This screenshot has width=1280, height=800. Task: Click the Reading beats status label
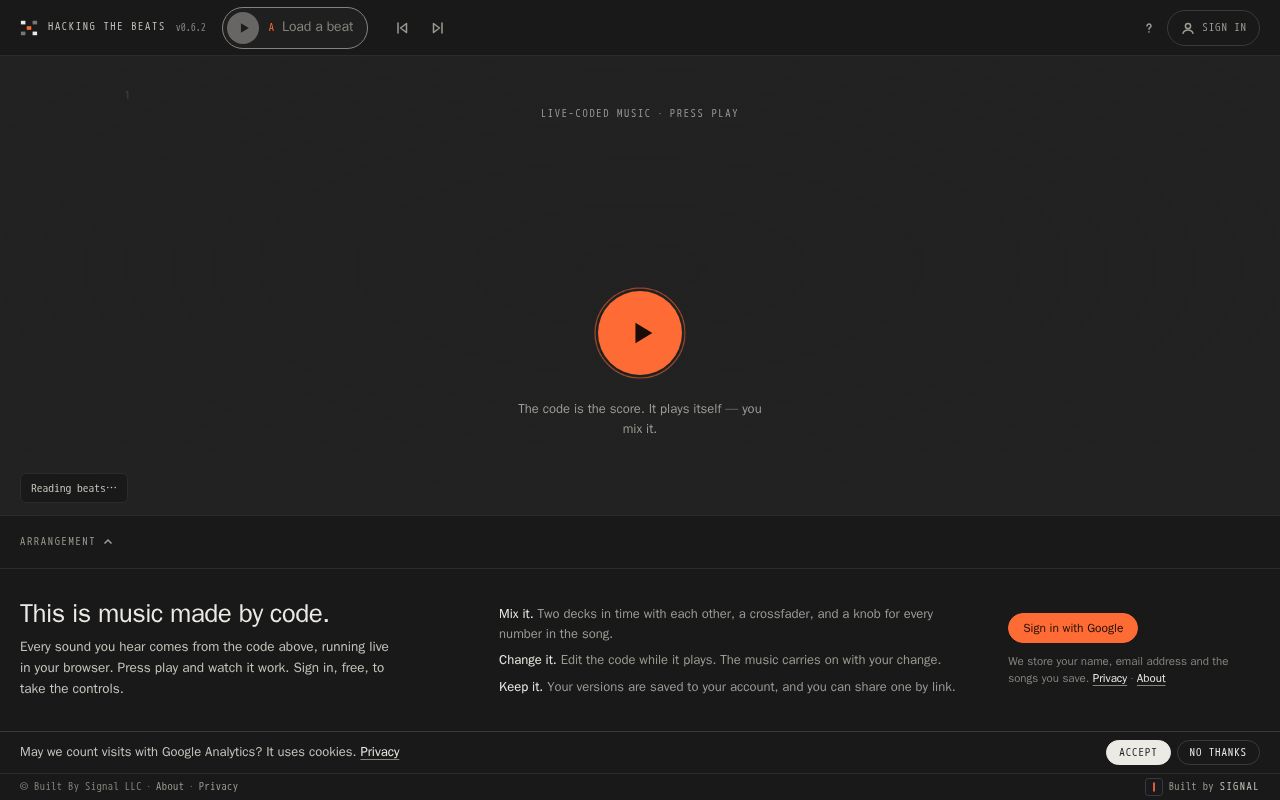tap(74, 488)
